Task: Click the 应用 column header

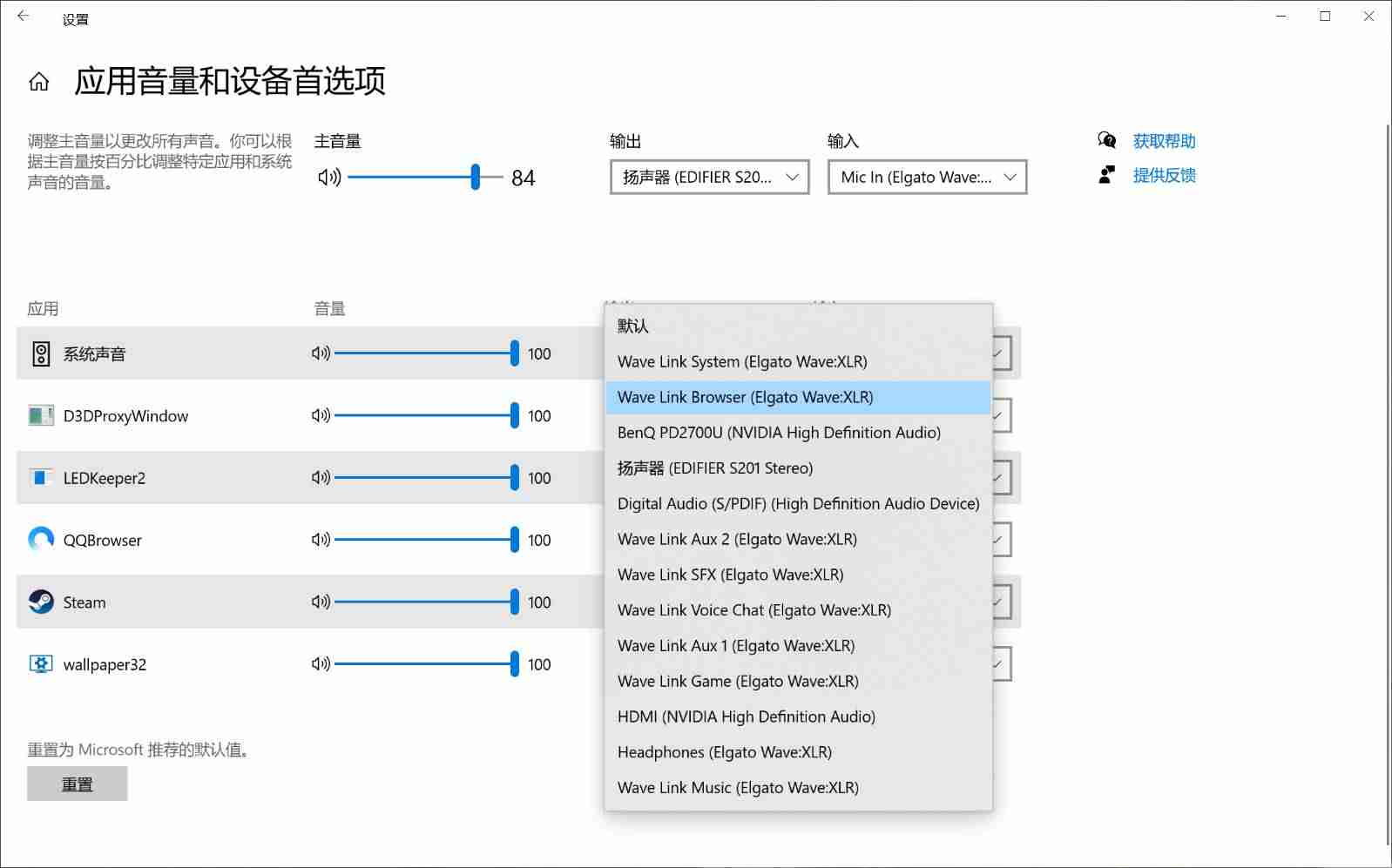Action: (x=43, y=308)
